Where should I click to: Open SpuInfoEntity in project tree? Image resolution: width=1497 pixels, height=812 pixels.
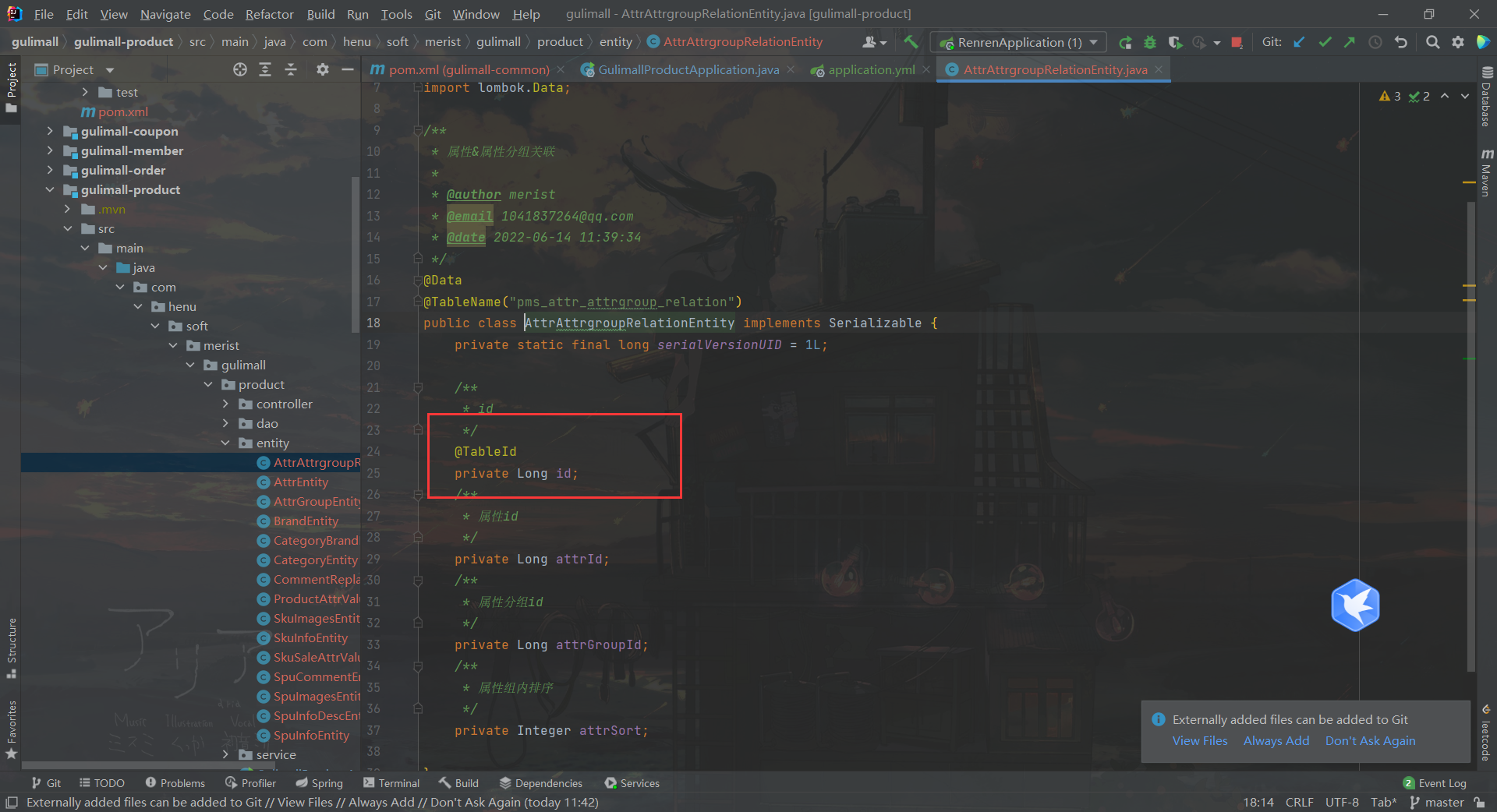tap(311, 735)
